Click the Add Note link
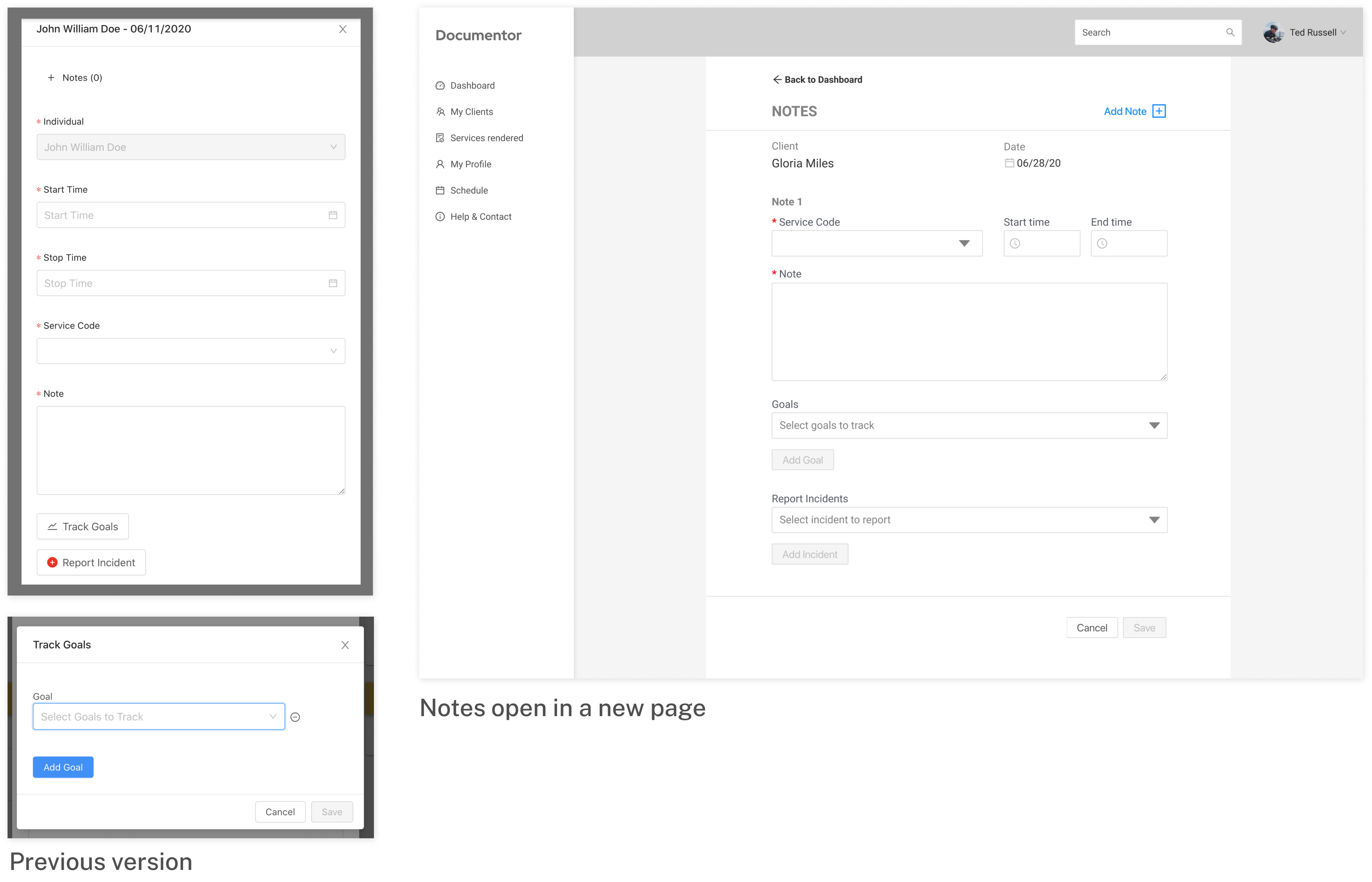This screenshot has height=882, width=1372. tap(1125, 112)
